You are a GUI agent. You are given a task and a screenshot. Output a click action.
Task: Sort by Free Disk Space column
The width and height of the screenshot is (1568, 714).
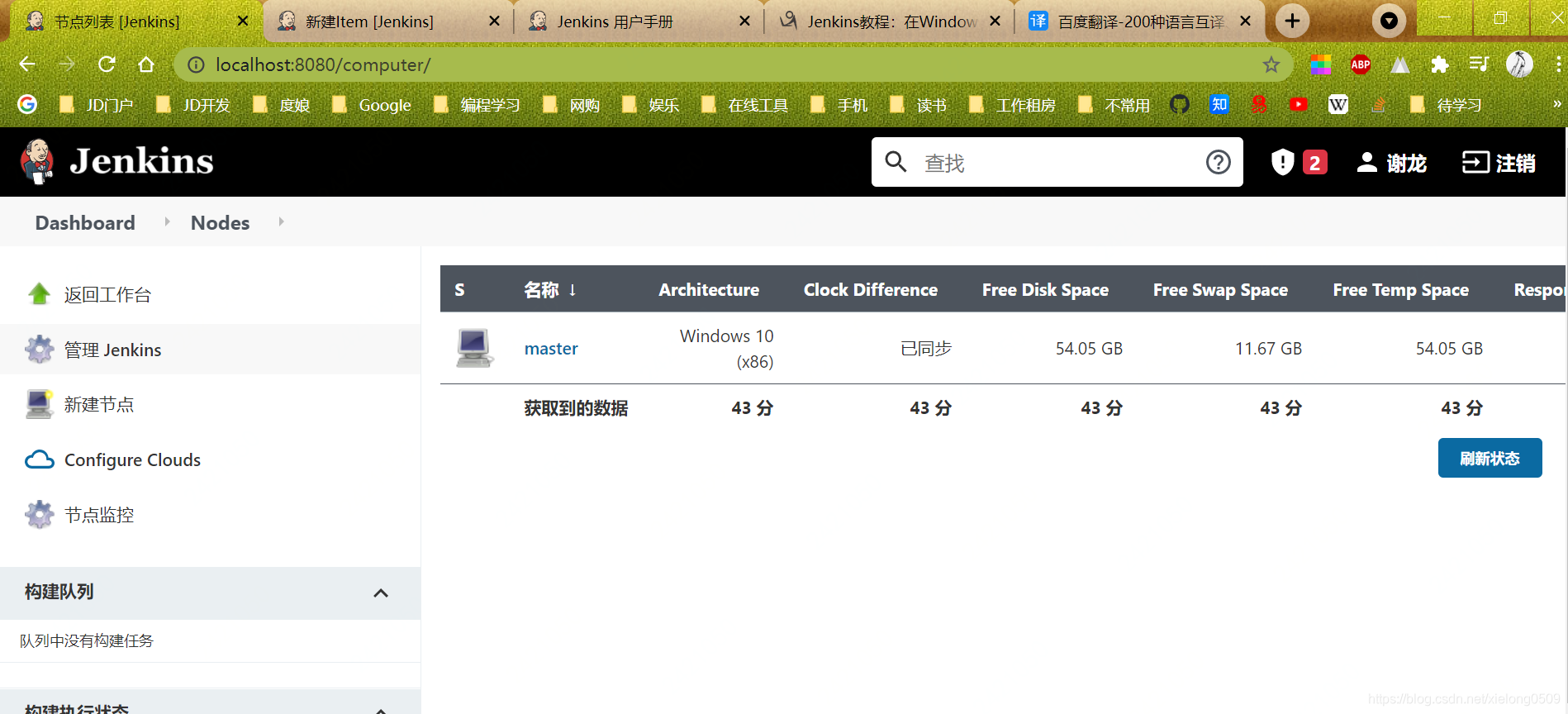(x=1045, y=289)
